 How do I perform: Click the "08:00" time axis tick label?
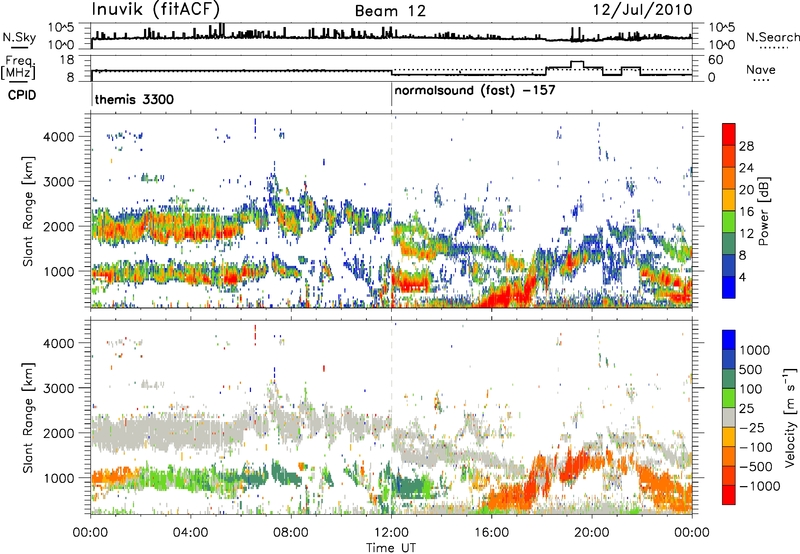point(291,533)
